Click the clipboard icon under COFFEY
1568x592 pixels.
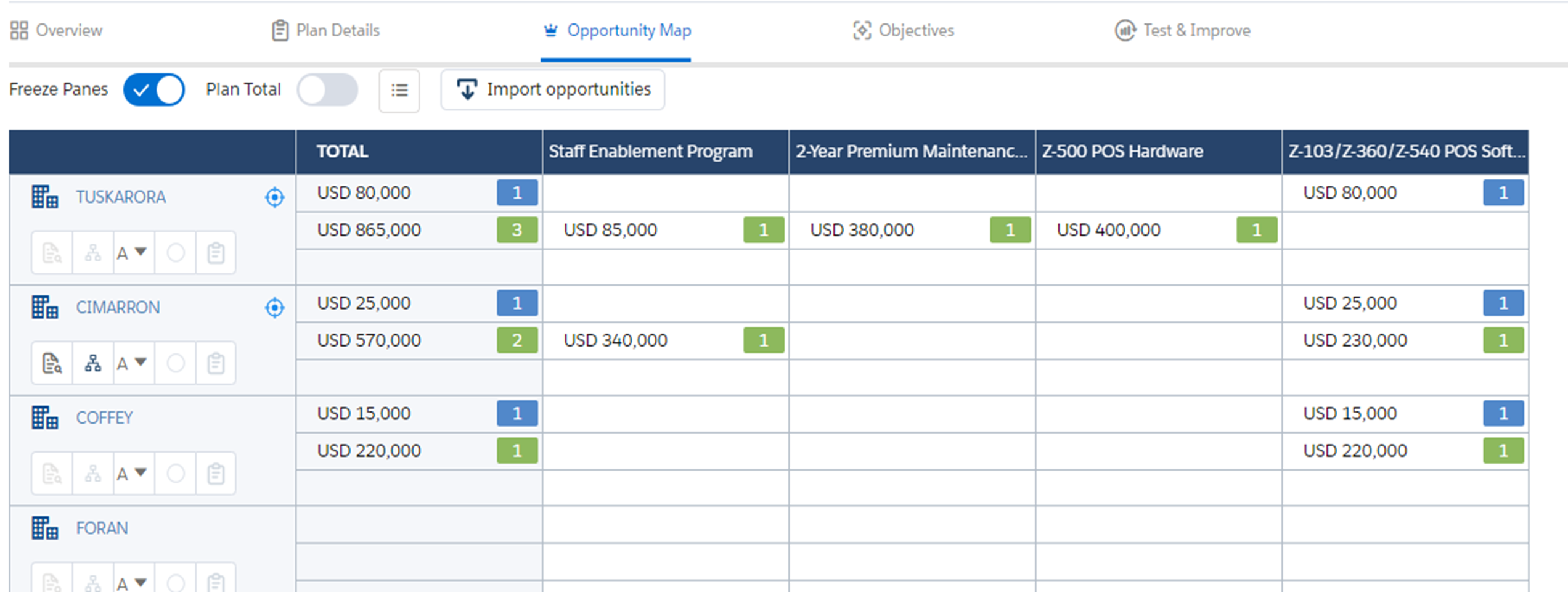[216, 474]
